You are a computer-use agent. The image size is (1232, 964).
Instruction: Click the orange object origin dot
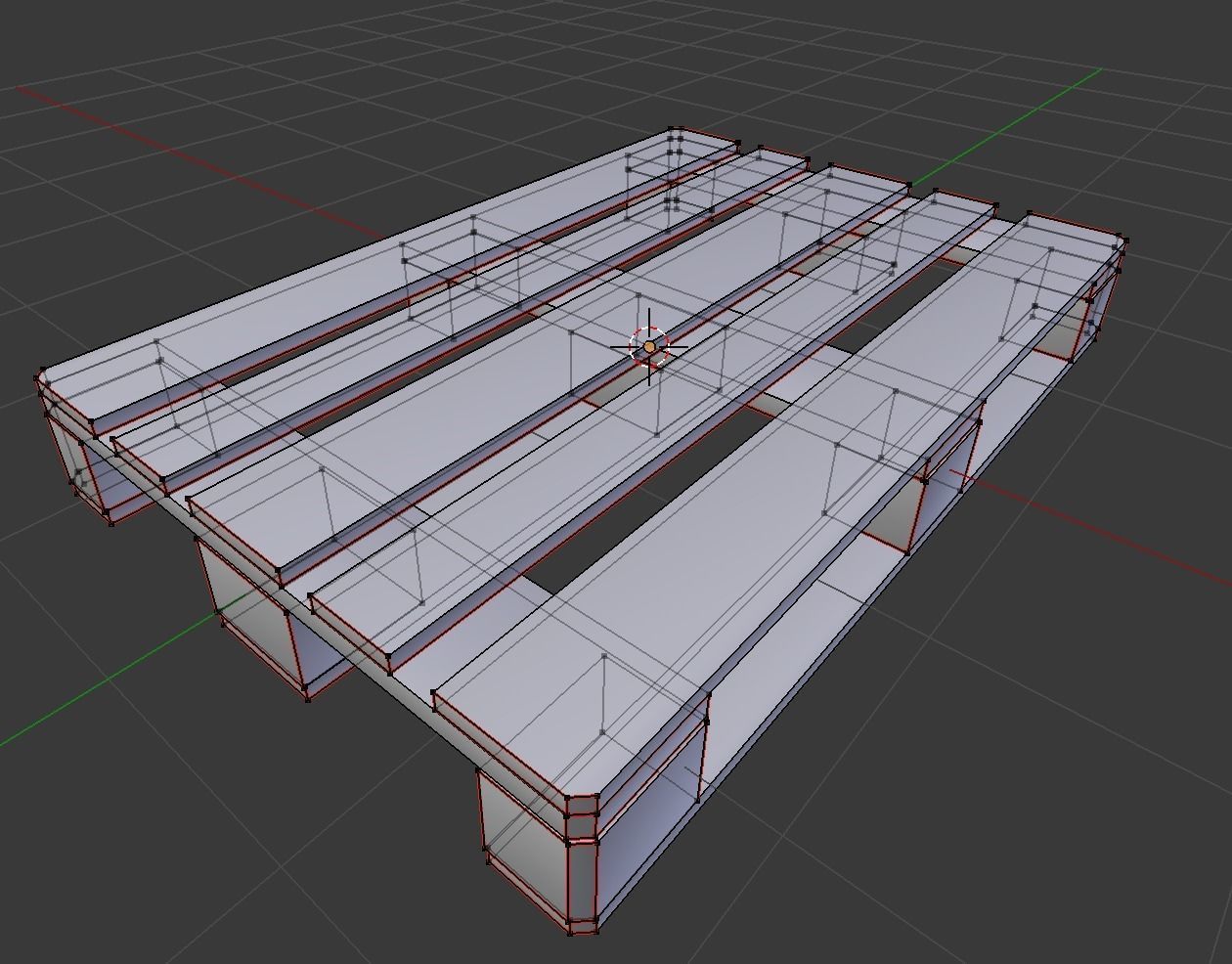pyautogui.click(x=649, y=346)
